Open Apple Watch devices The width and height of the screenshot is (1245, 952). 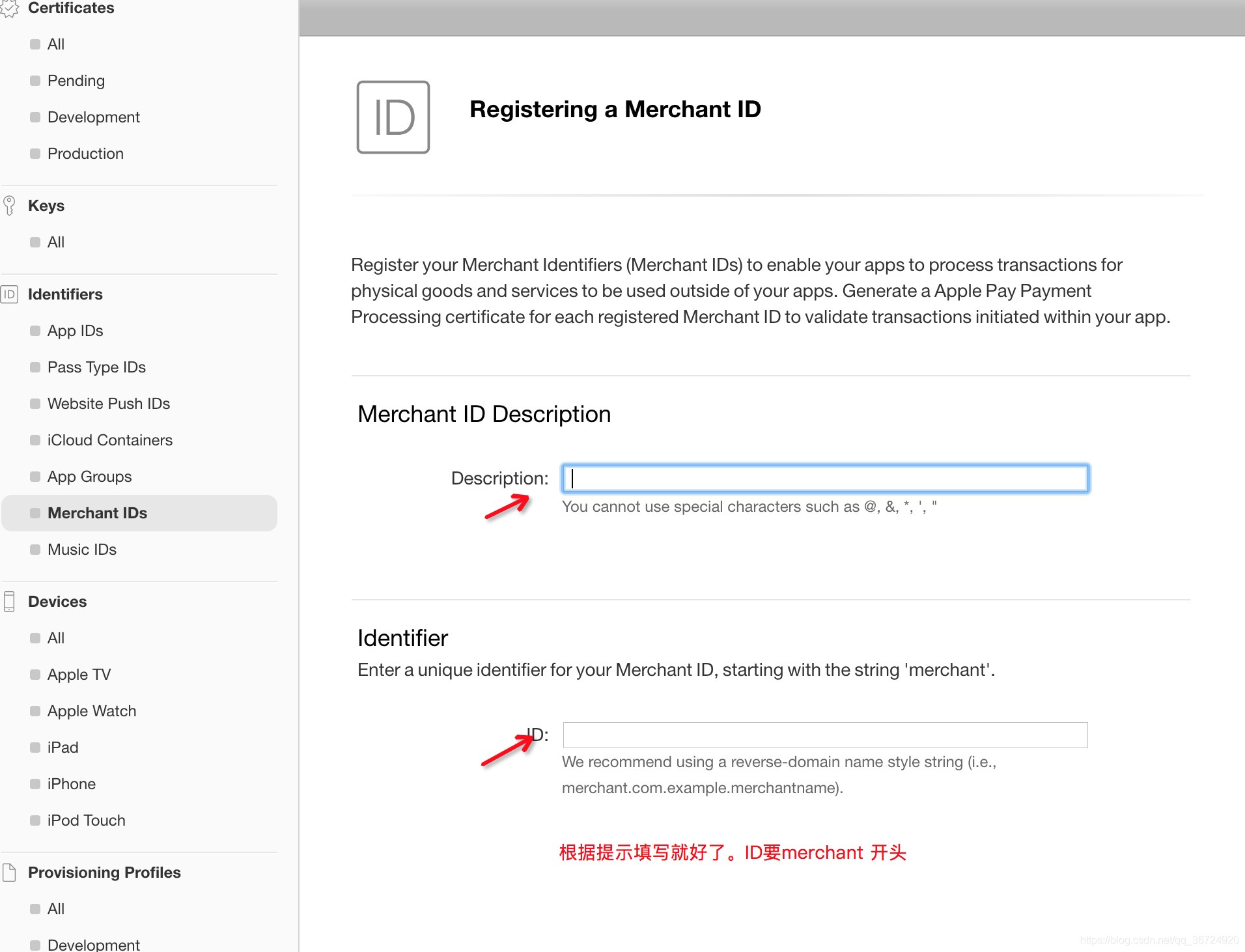[92, 711]
